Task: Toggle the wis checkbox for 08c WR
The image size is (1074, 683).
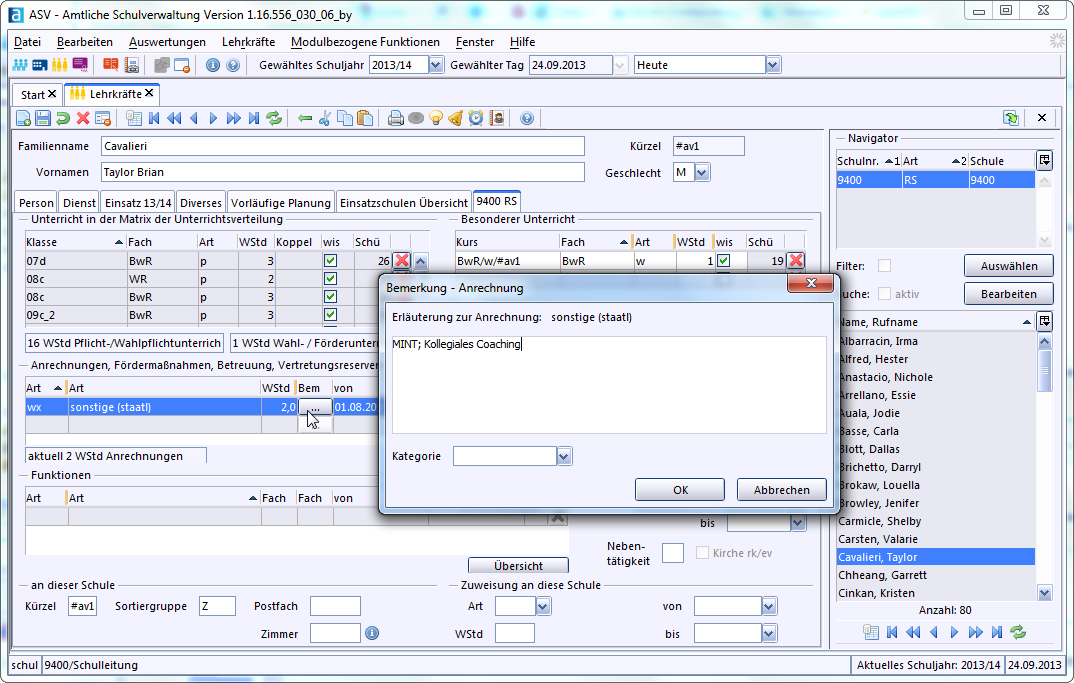Action: click(x=330, y=279)
